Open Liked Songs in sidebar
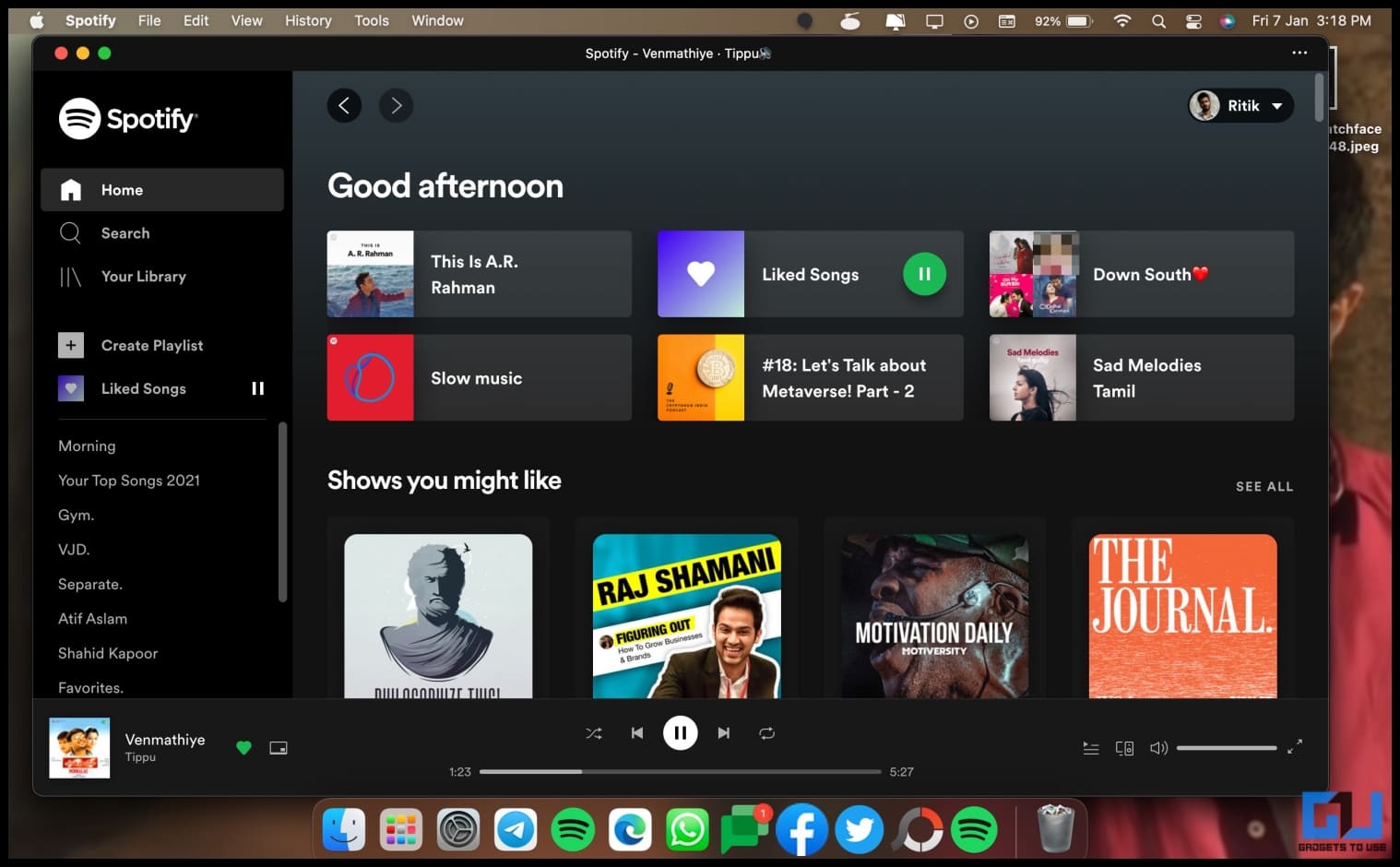 point(144,388)
